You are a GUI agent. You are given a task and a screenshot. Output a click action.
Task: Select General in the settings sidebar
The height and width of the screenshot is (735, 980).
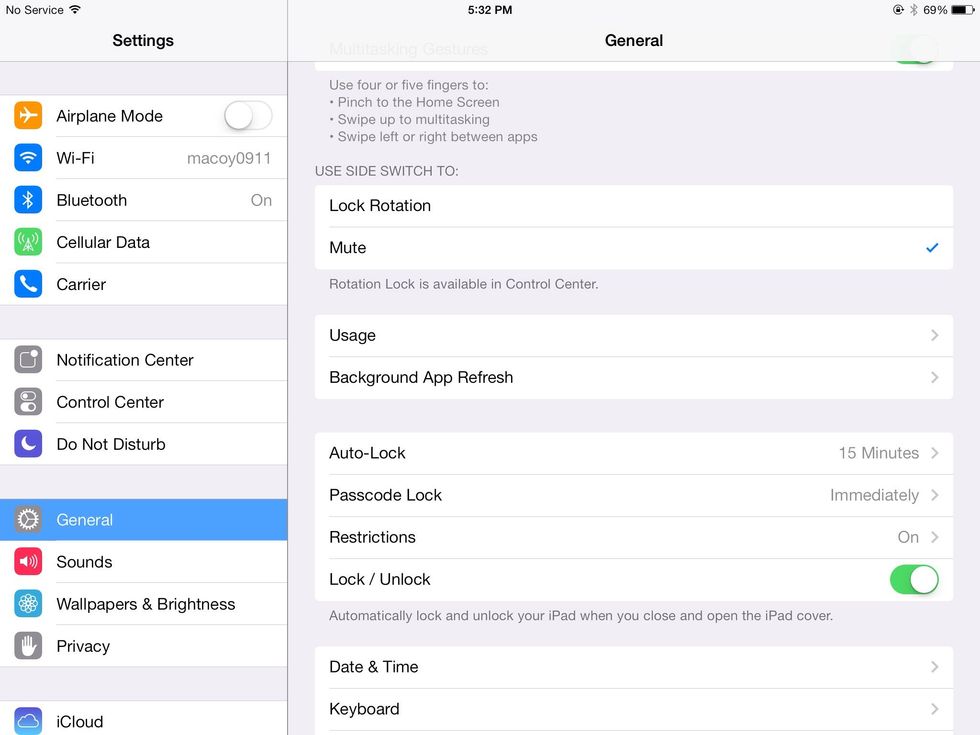(143, 520)
